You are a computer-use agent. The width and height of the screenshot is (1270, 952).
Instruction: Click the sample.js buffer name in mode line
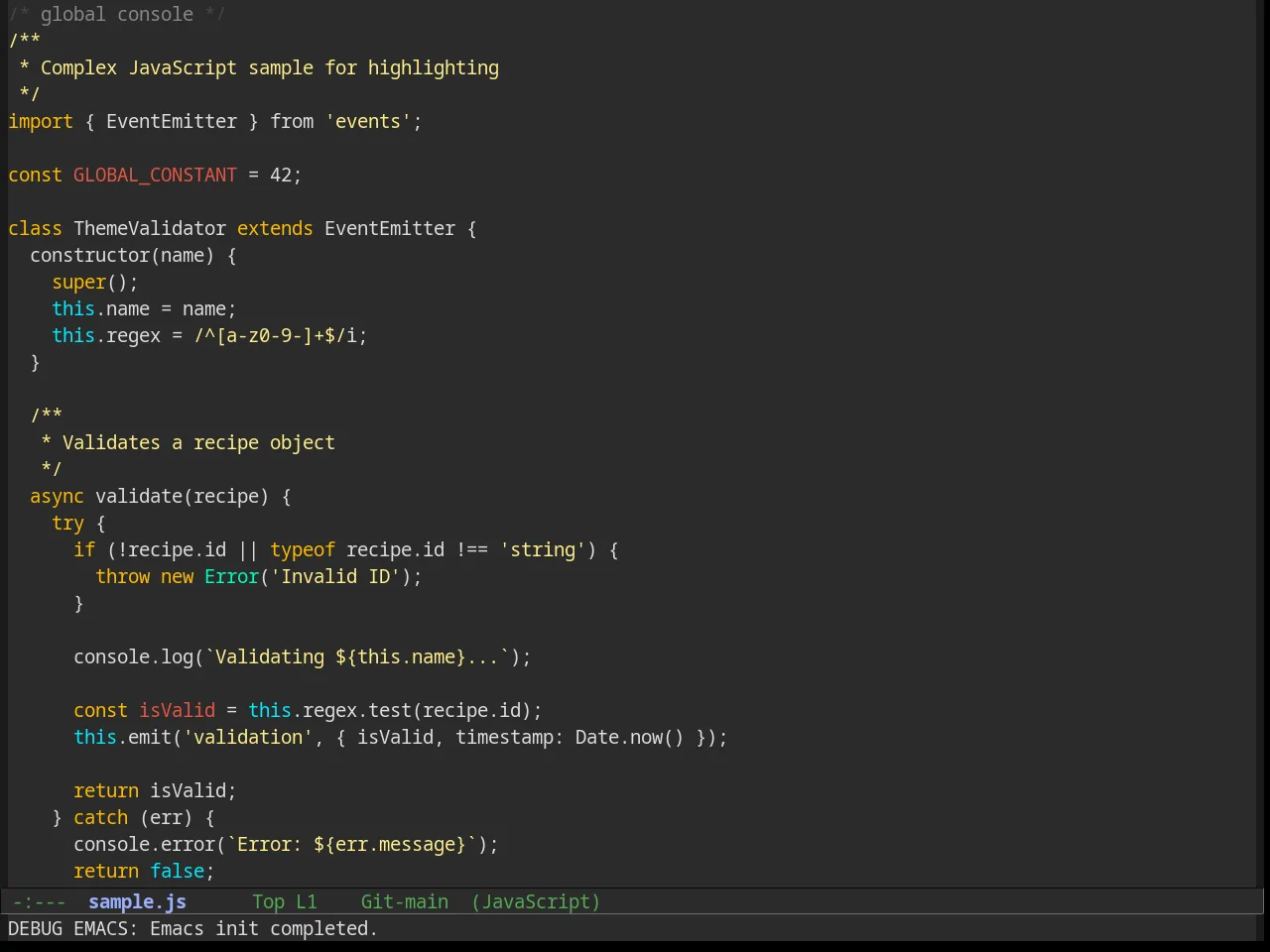[x=137, y=901]
